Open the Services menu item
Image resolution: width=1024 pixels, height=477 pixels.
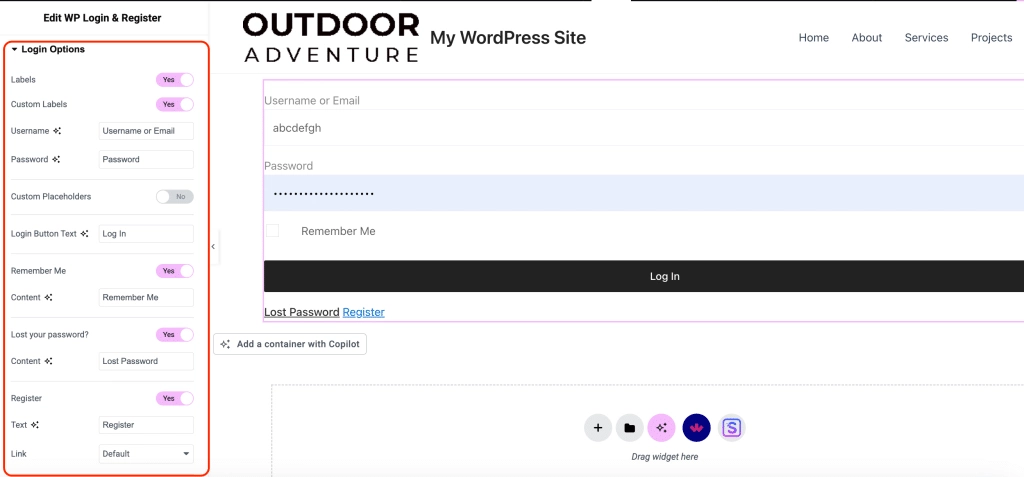tap(926, 38)
